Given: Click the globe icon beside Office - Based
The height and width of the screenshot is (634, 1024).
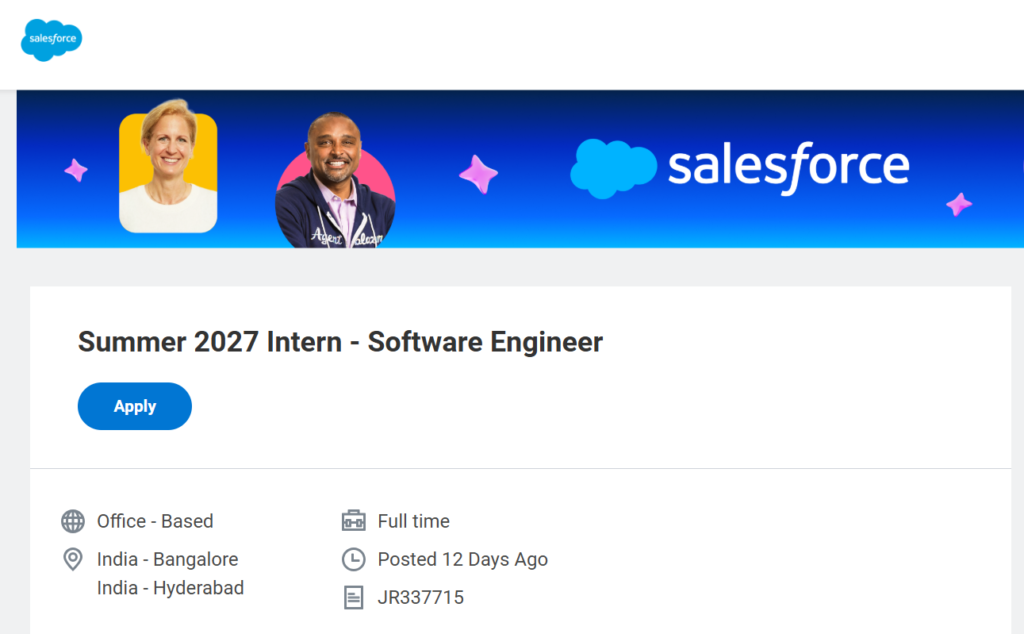Looking at the screenshot, I should tap(73, 522).
